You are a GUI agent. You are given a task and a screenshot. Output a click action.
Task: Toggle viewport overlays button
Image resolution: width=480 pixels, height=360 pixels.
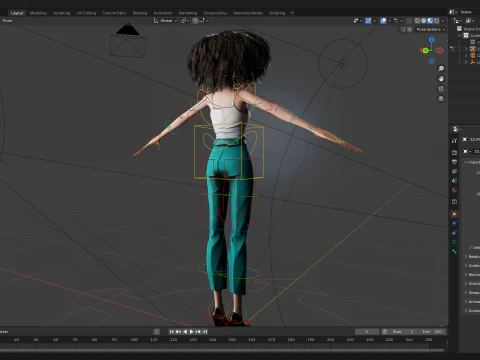[383, 21]
